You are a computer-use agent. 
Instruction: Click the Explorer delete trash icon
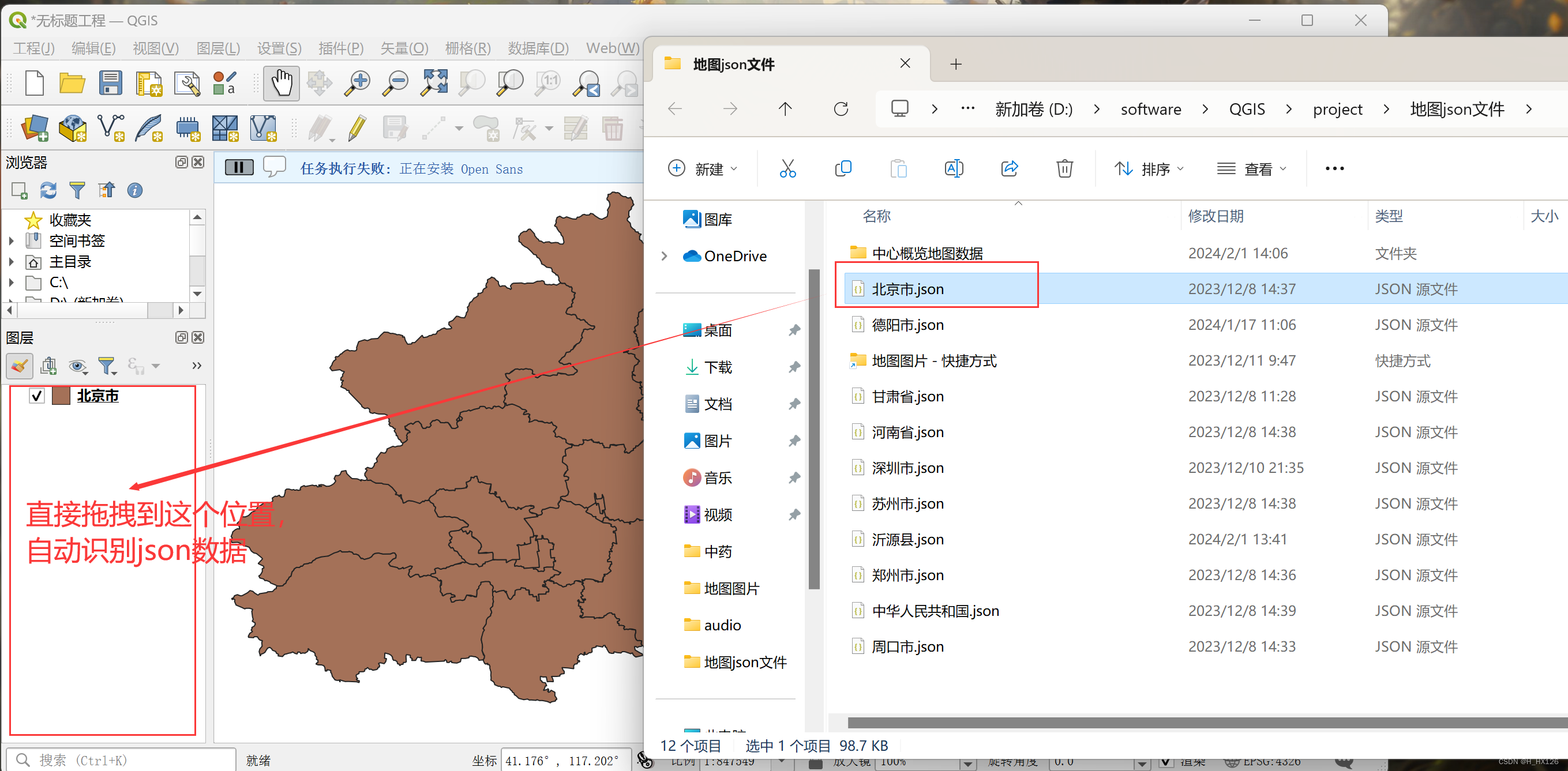[x=1064, y=168]
